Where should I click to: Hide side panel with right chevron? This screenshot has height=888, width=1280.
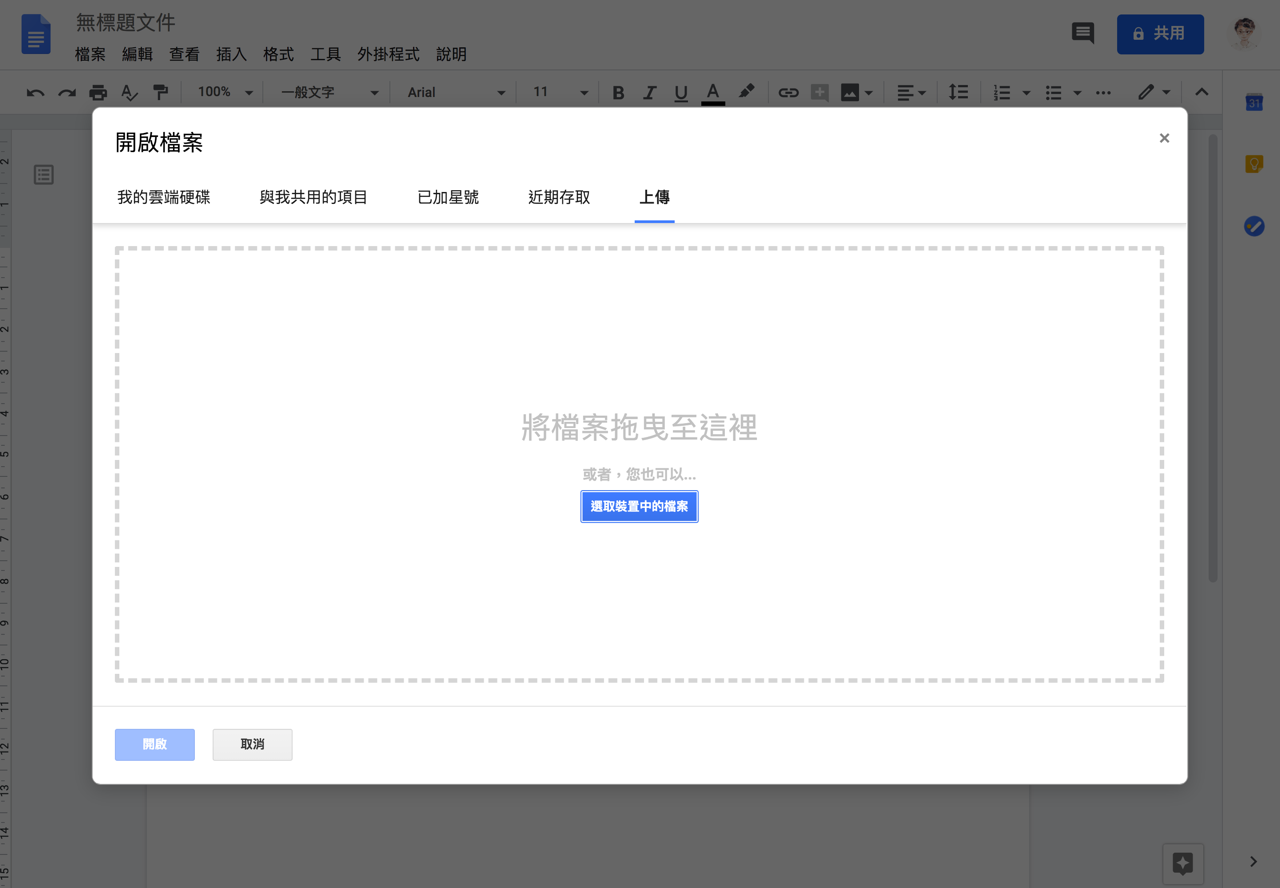coord(1254,862)
